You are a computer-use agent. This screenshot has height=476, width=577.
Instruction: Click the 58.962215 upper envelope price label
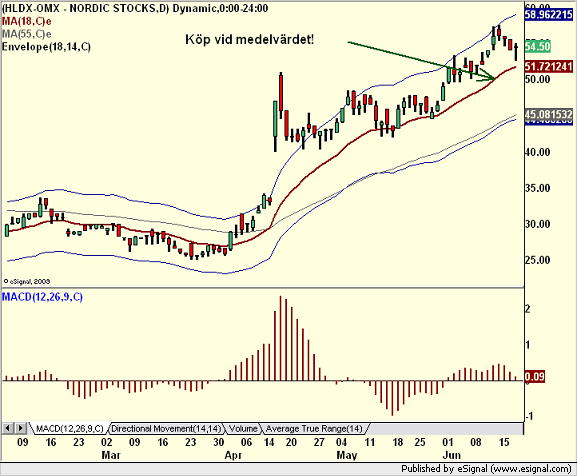(549, 14)
